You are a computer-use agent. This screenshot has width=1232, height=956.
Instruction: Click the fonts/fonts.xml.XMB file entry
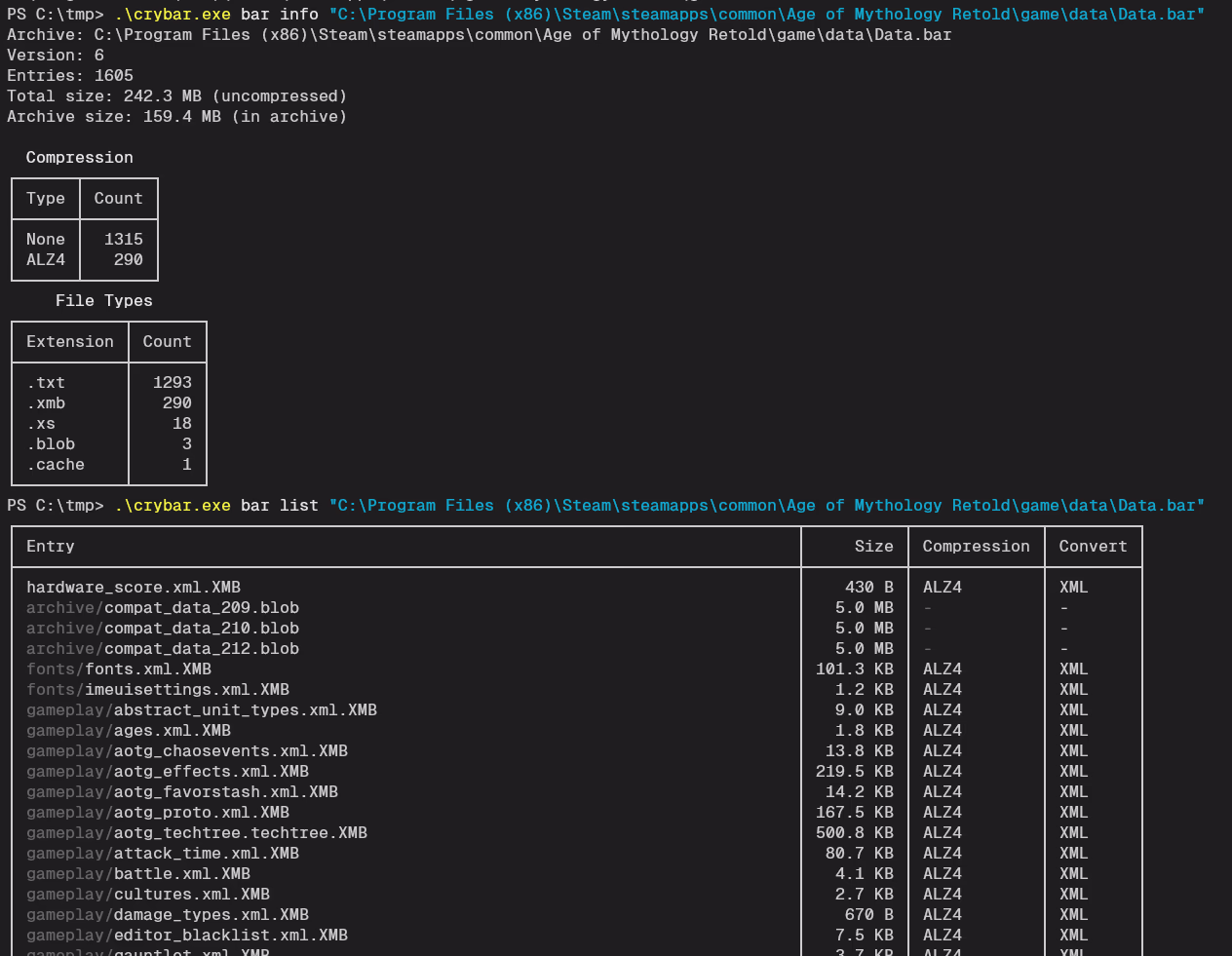[x=119, y=669]
